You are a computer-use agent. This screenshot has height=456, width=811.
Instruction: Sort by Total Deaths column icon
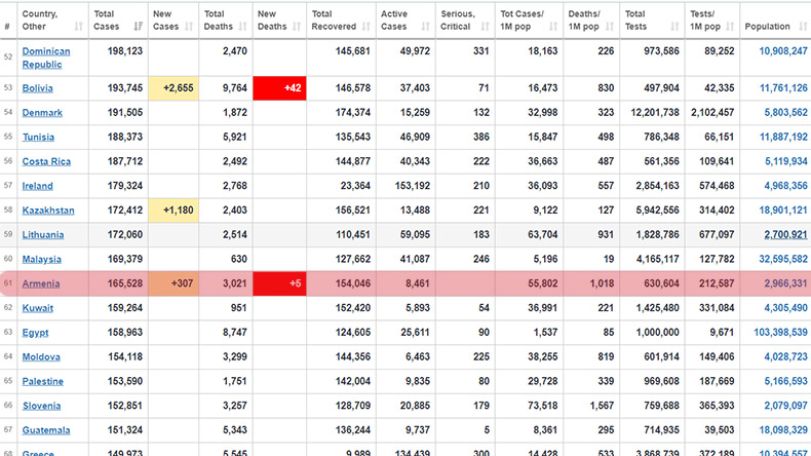243,26
